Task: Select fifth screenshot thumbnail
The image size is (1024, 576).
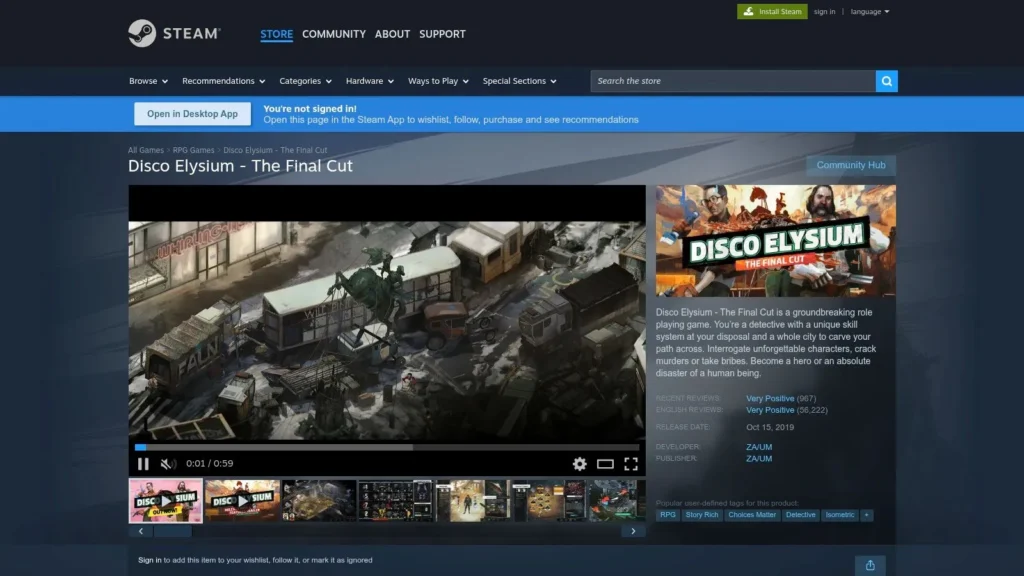Action: point(472,501)
